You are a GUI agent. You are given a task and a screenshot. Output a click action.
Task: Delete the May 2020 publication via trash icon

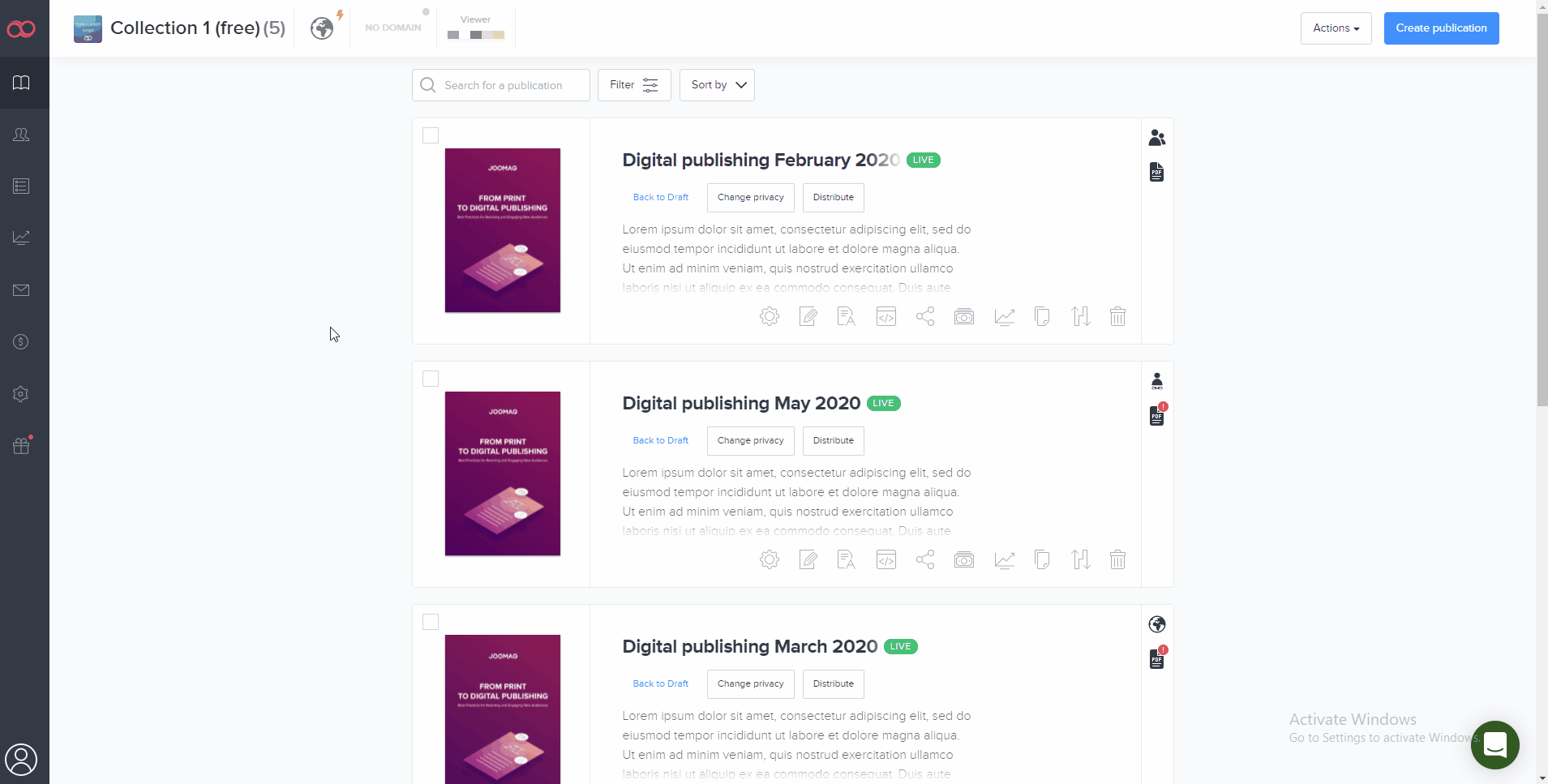click(1118, 559)
